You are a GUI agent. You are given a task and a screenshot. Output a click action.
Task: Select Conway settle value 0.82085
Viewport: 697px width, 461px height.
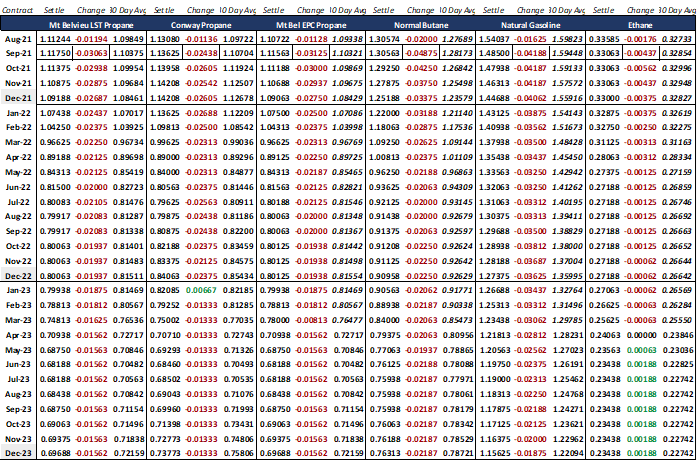[165, 290]
